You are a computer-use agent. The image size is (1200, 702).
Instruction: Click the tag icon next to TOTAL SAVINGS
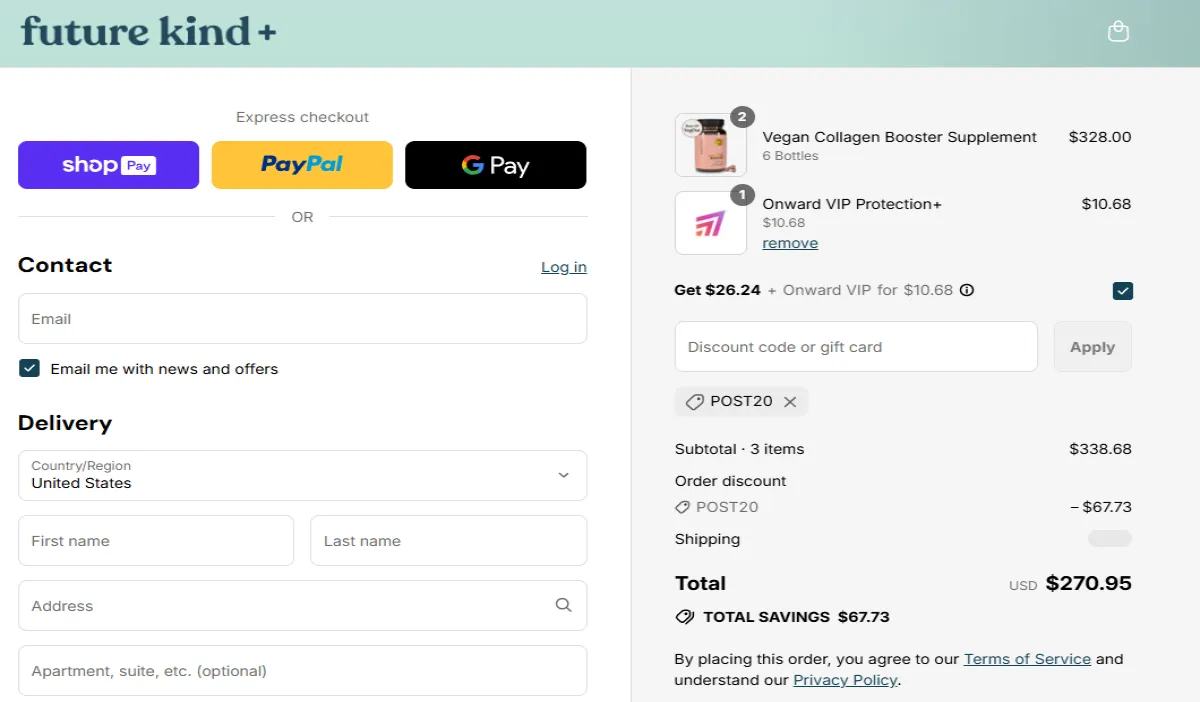click(x=683, y=617)
